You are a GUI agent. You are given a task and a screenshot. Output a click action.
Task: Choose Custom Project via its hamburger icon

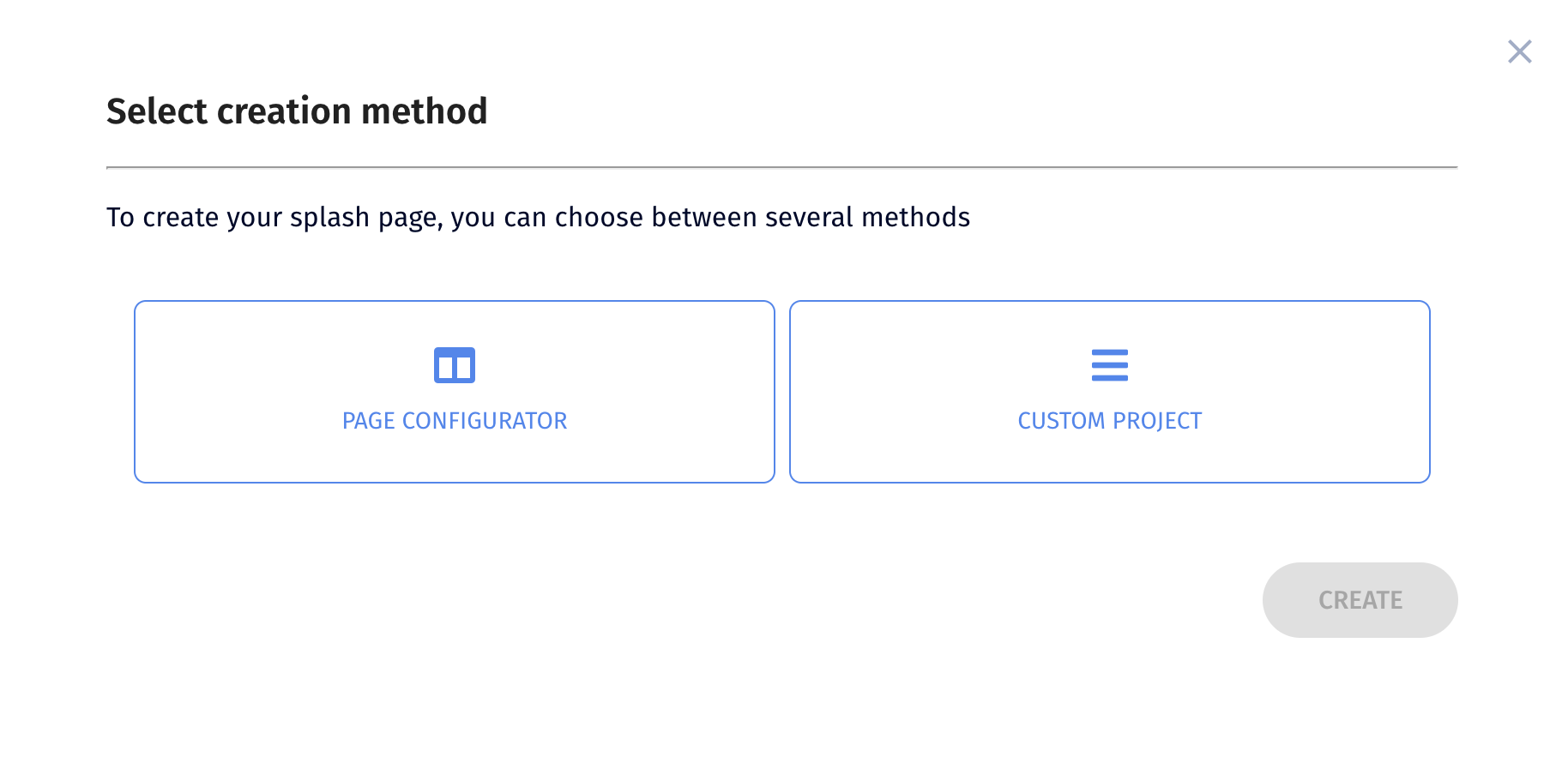[x=1110, y=365]
